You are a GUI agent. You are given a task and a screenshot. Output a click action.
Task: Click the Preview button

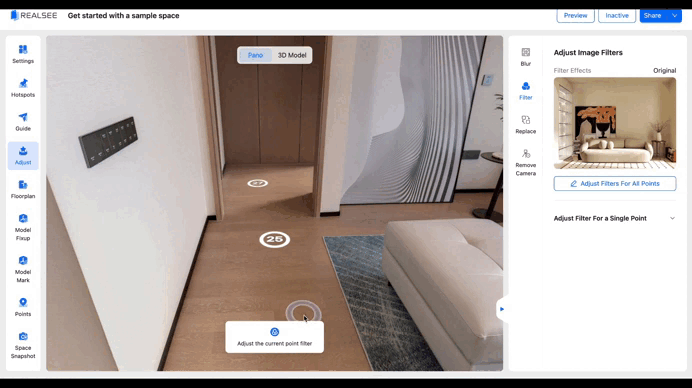point(575,15)
